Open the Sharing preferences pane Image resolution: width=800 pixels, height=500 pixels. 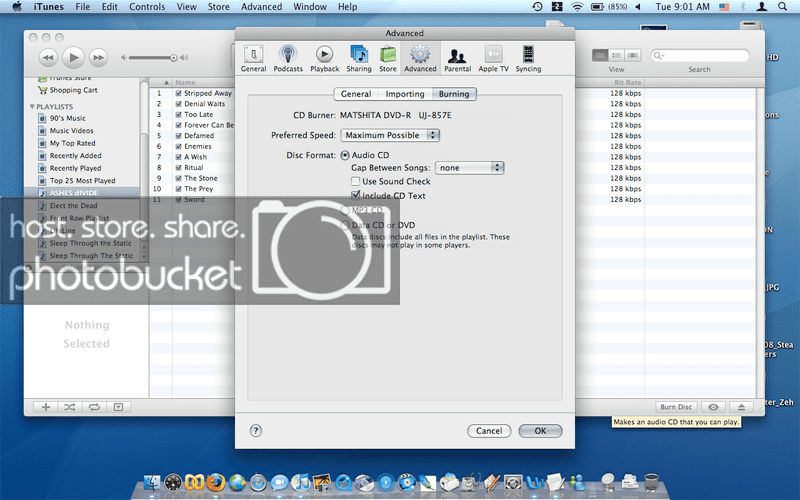point(359,59)
